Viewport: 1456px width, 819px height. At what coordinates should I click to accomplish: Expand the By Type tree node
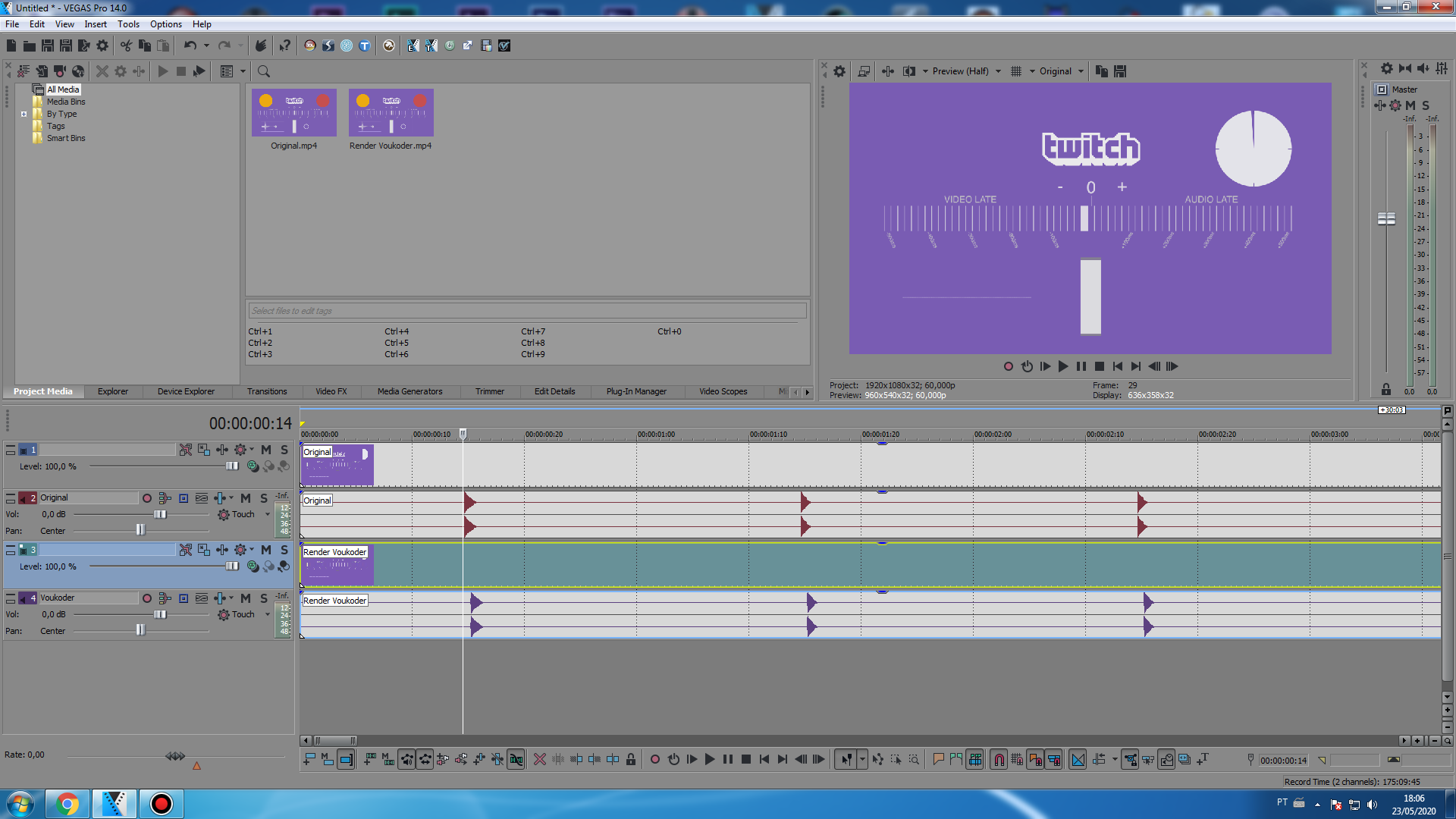coord(24,115)
